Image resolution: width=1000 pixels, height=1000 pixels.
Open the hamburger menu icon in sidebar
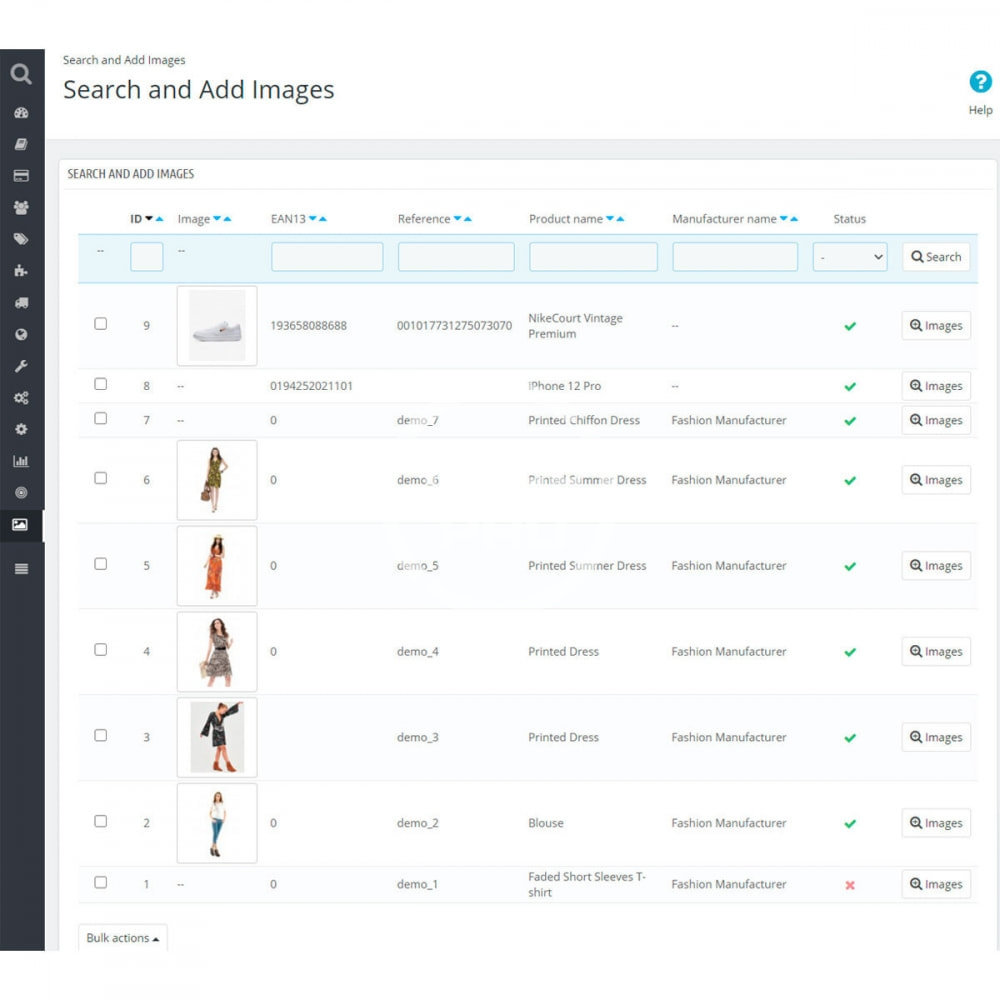[21, 568]
